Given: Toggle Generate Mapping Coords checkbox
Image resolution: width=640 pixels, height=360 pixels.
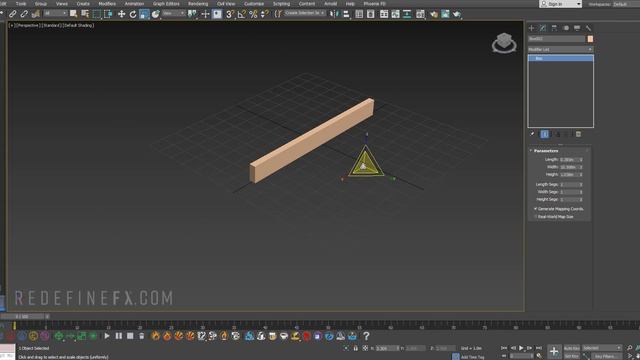Looking at the screenshot, I should [x=536, y=209].
